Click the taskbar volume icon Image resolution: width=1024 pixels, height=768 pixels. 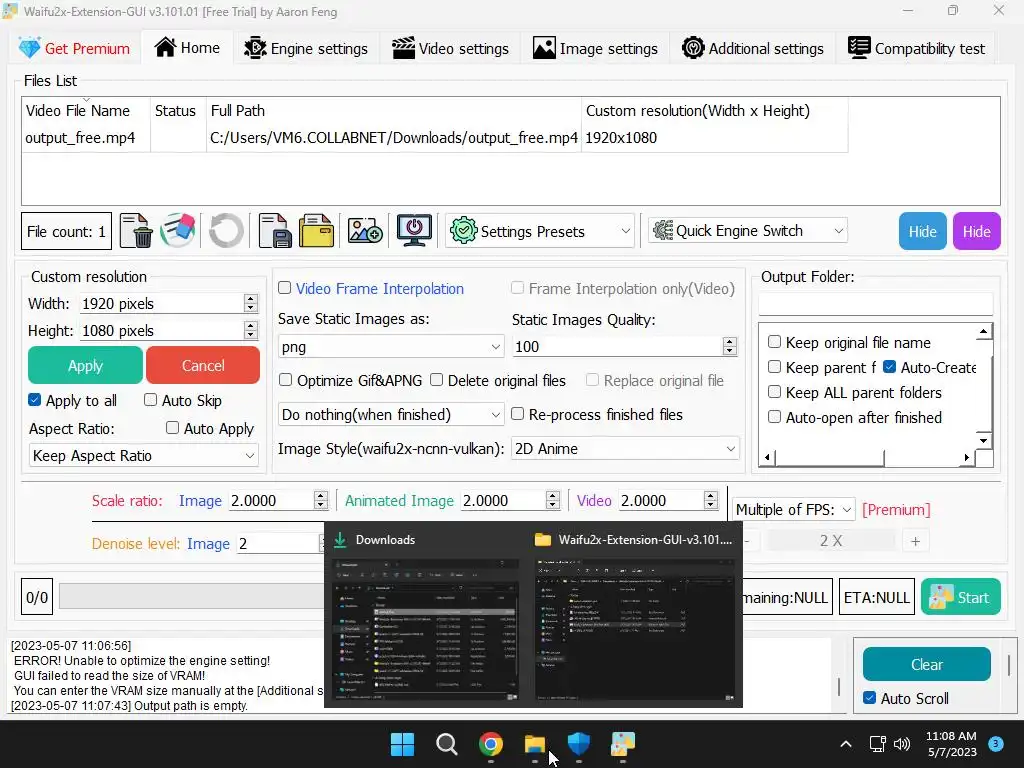point(902,744)
